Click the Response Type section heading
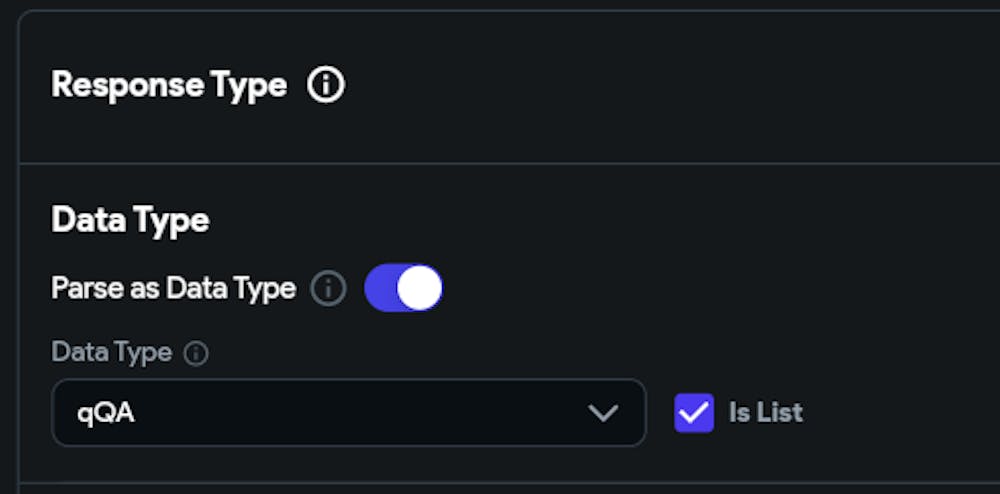The image size is (1000, 494). click(169, 86)
